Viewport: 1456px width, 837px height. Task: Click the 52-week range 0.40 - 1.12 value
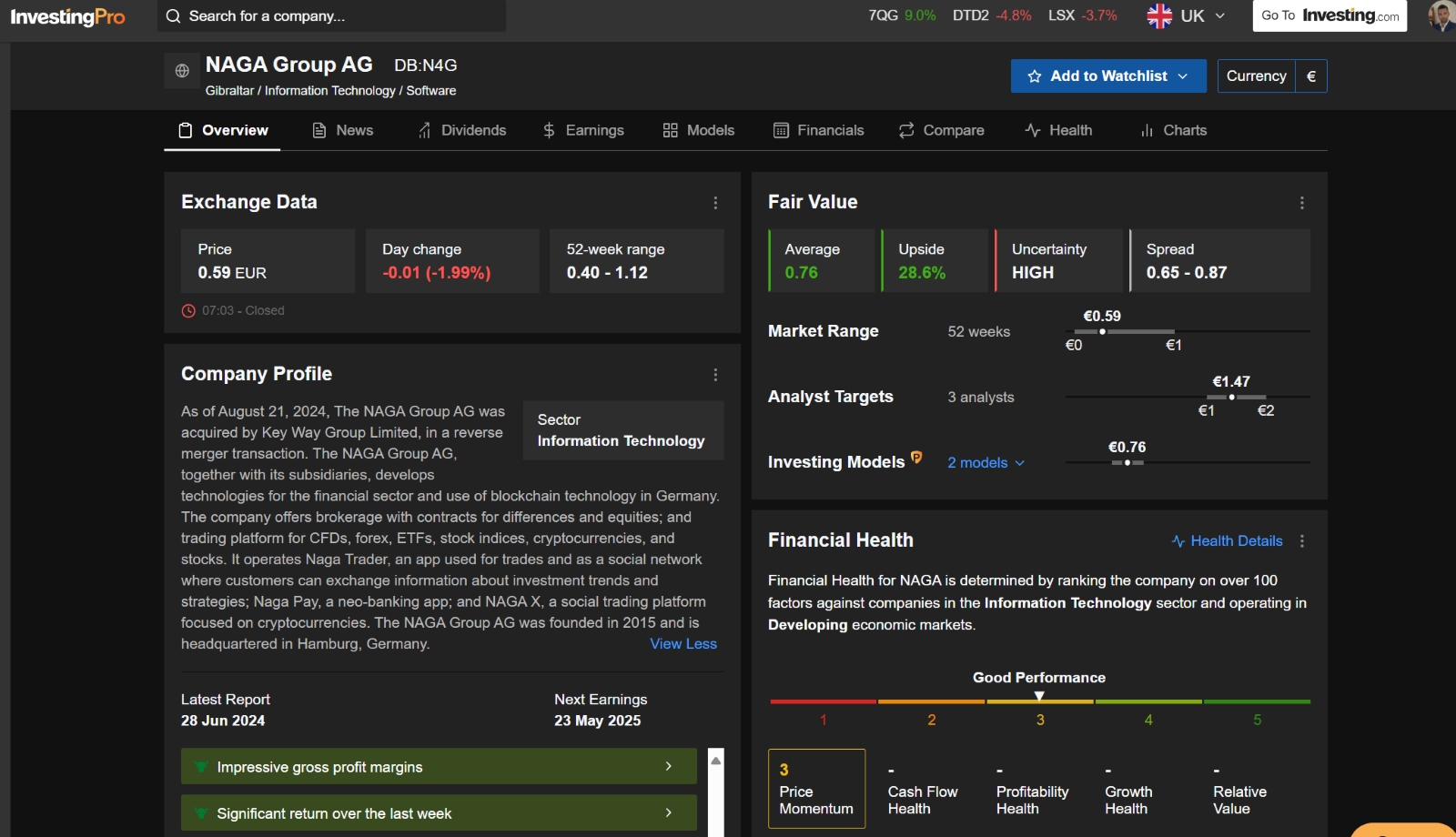607,273
